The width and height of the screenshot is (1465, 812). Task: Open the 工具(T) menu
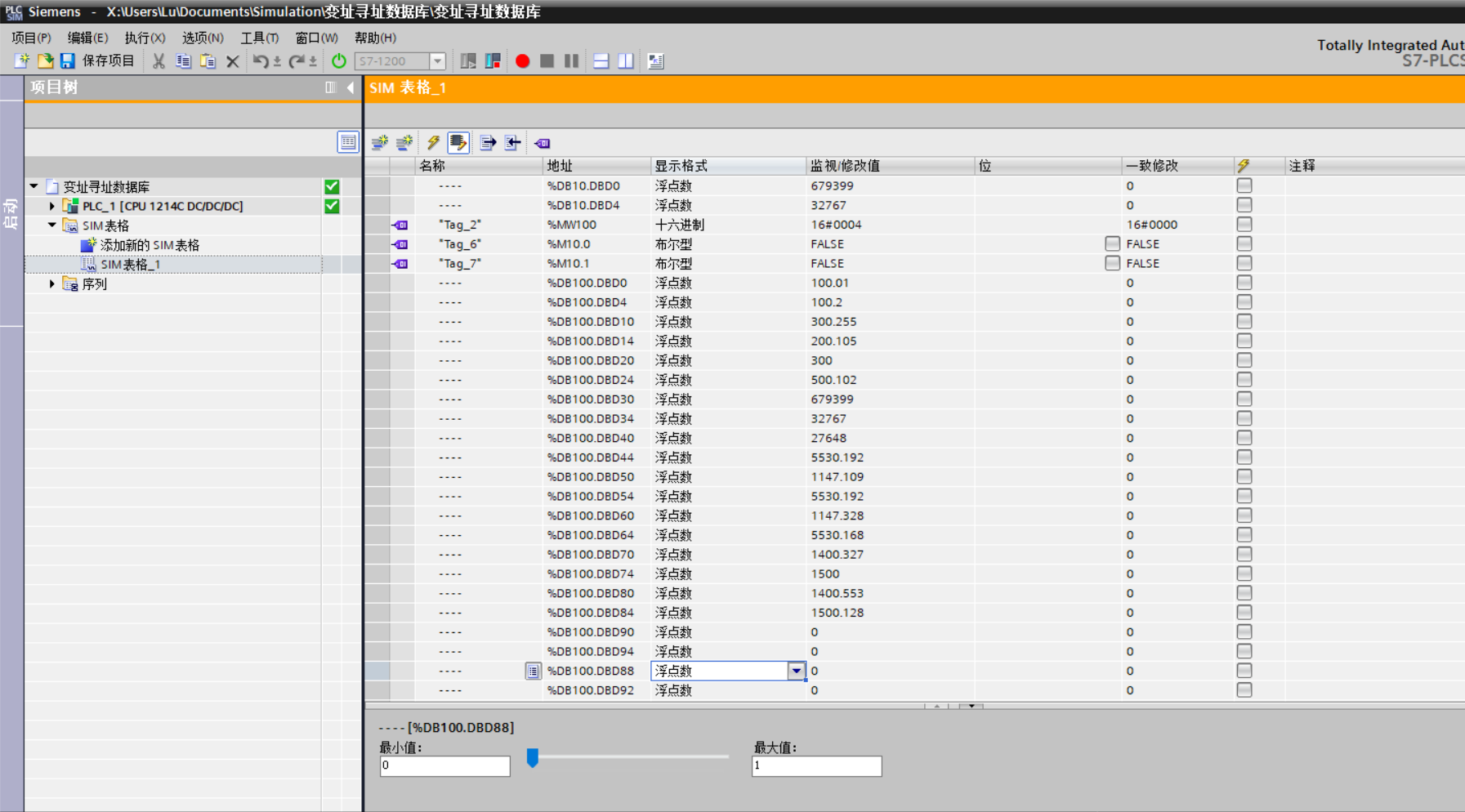[259, 38]
